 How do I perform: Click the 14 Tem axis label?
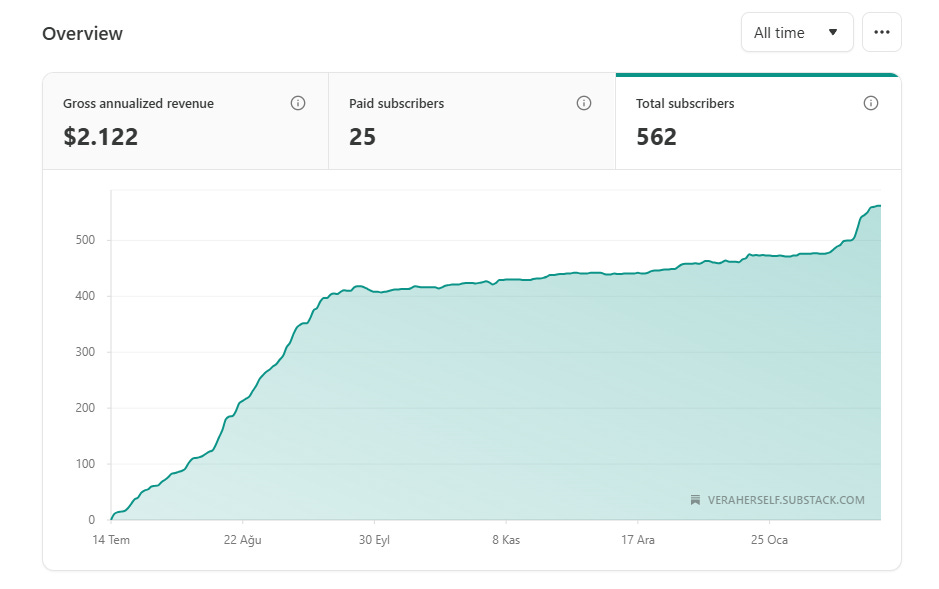pos(111,540)
